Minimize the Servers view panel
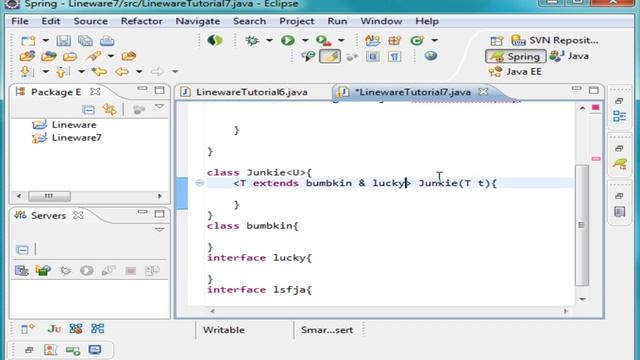Screen dimensions: 640x360 pos(142,212)
